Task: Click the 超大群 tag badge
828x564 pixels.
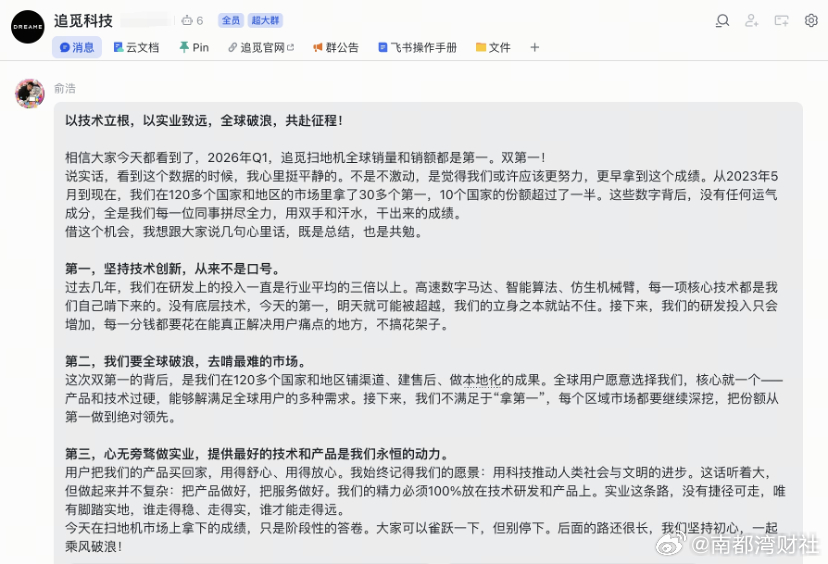Action: 265,21
